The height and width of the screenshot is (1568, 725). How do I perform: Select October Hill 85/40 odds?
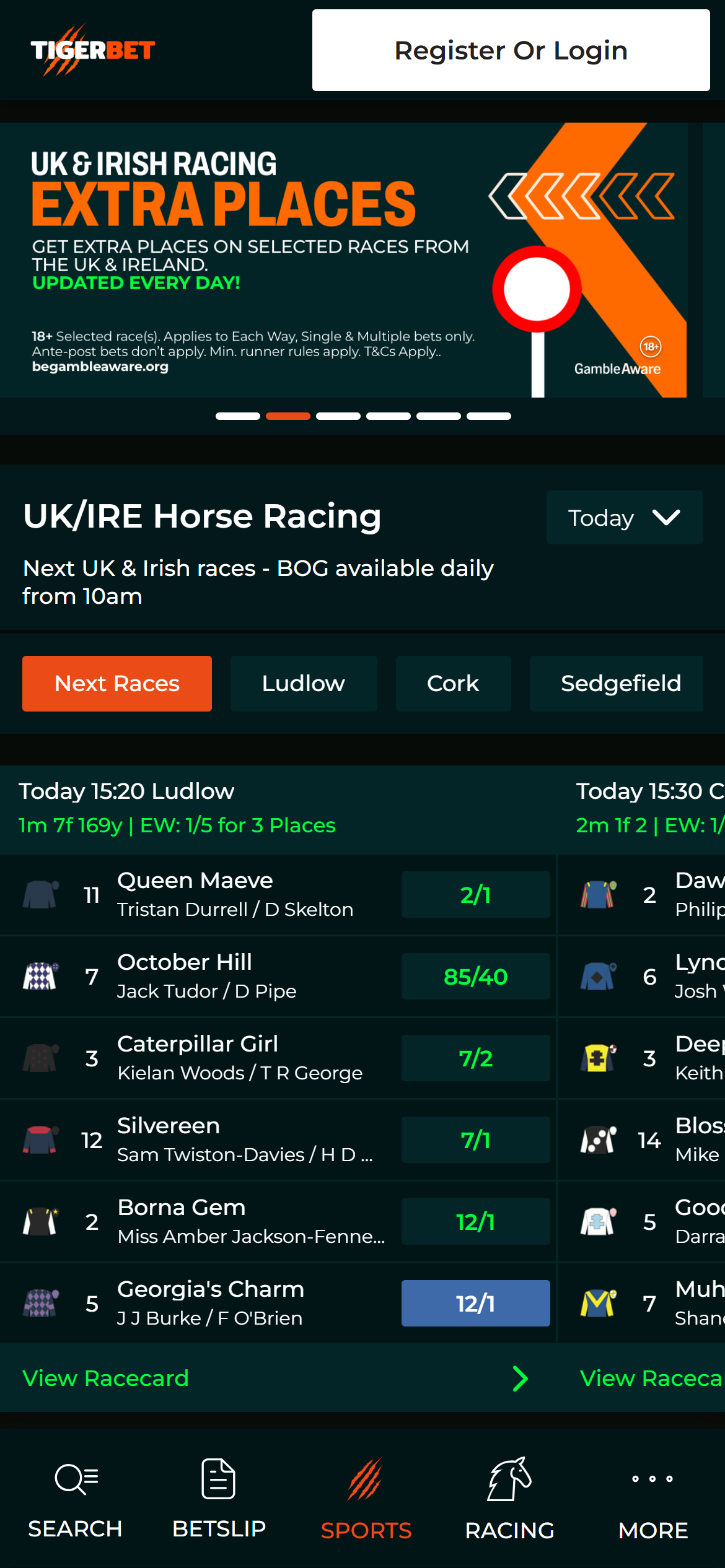coord(475,977)
